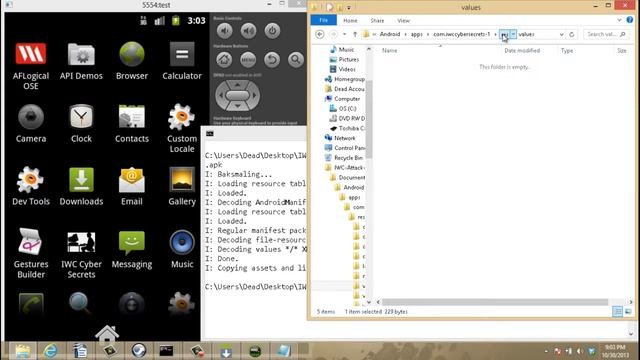640x360 pixels.
Task: Click emulator hardware MENU button
Action: pos(248,60)
